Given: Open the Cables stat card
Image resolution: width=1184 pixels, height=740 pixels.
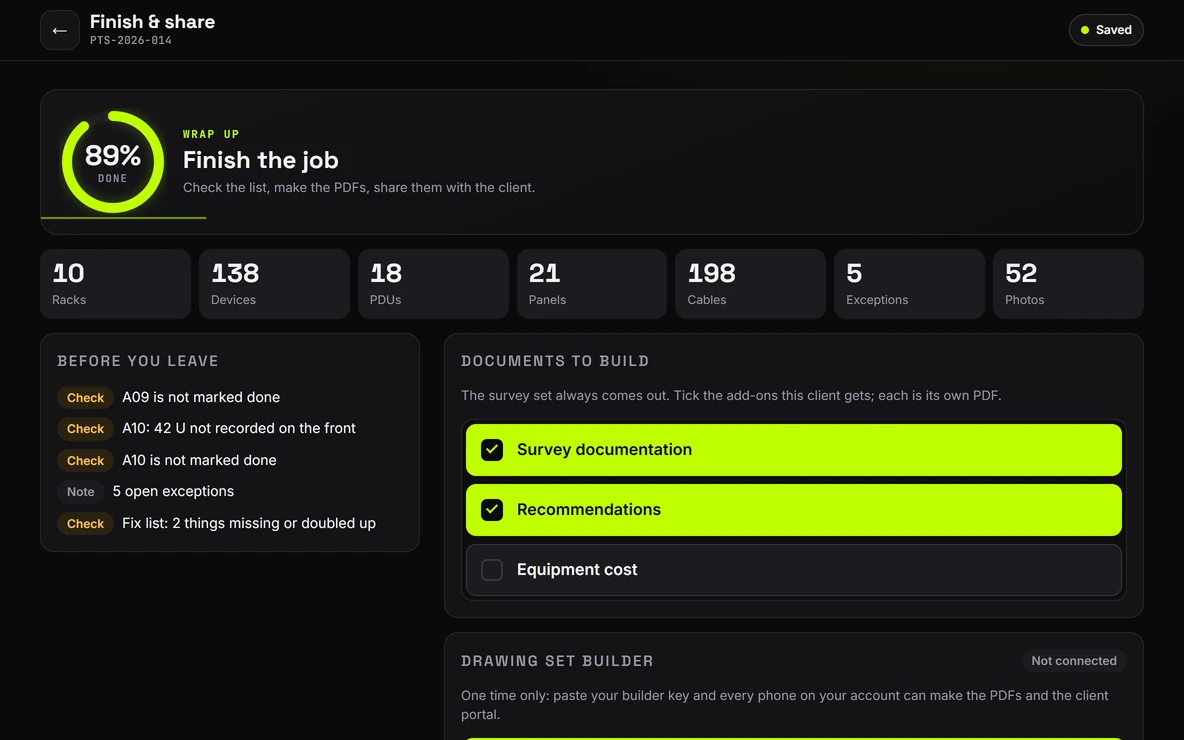Looking at the screenshot, I should [751, 284].
